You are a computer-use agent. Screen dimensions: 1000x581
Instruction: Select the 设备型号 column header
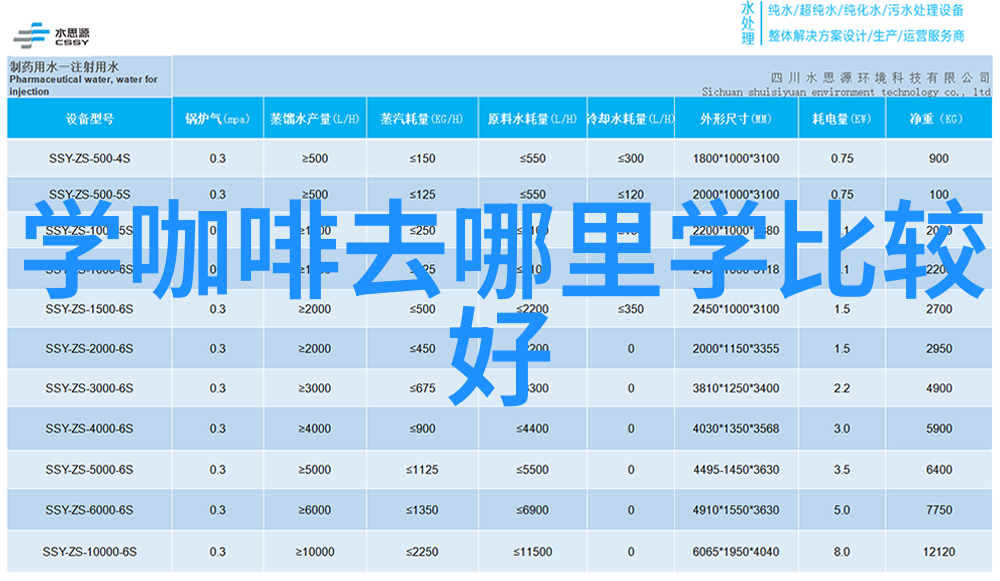tap(89, 119)
